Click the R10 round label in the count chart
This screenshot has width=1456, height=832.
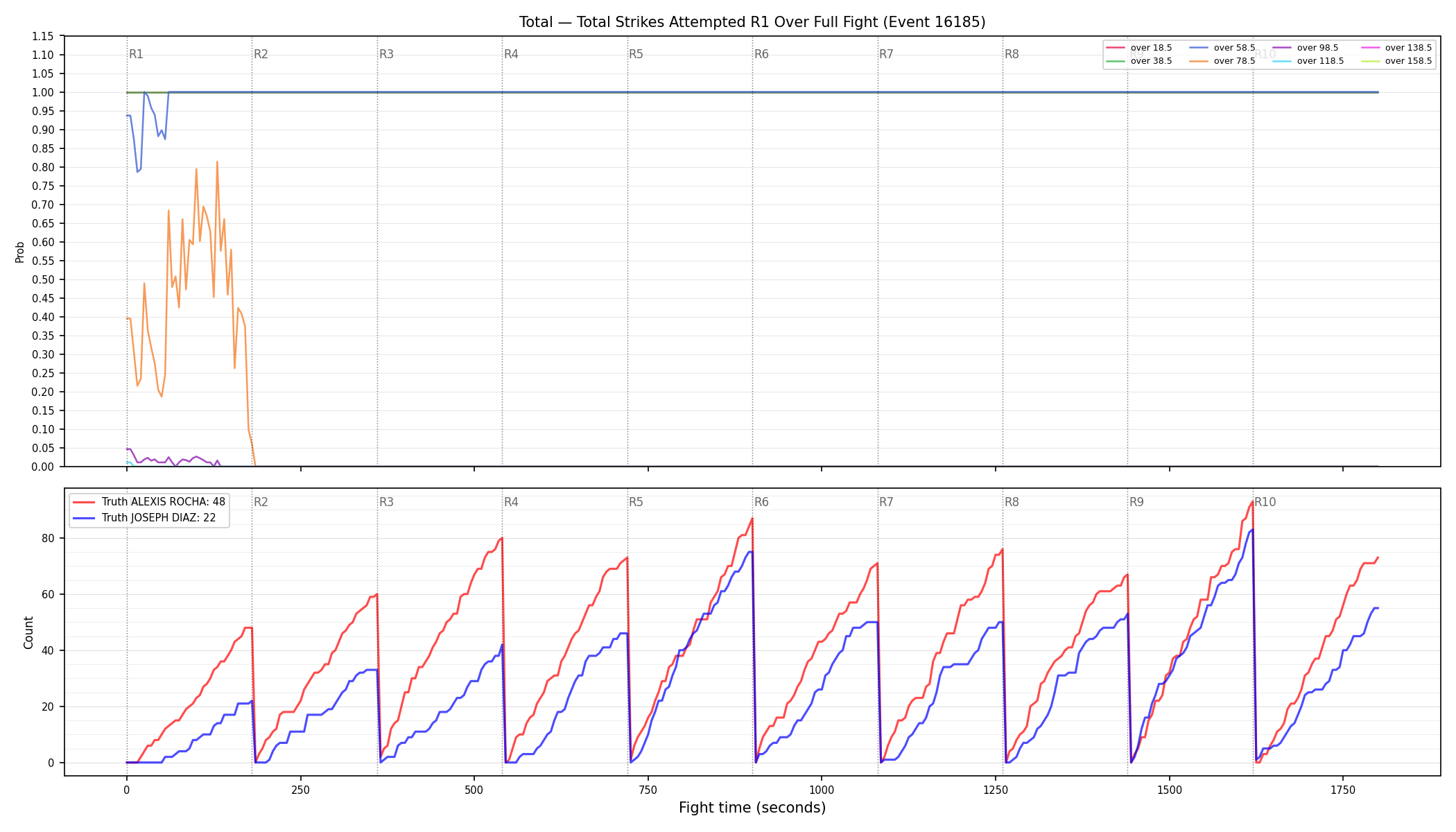coord(1265,502)
